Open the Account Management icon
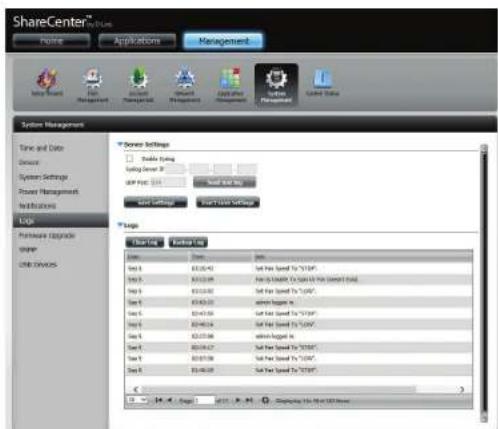 click(x=138, y=85)
